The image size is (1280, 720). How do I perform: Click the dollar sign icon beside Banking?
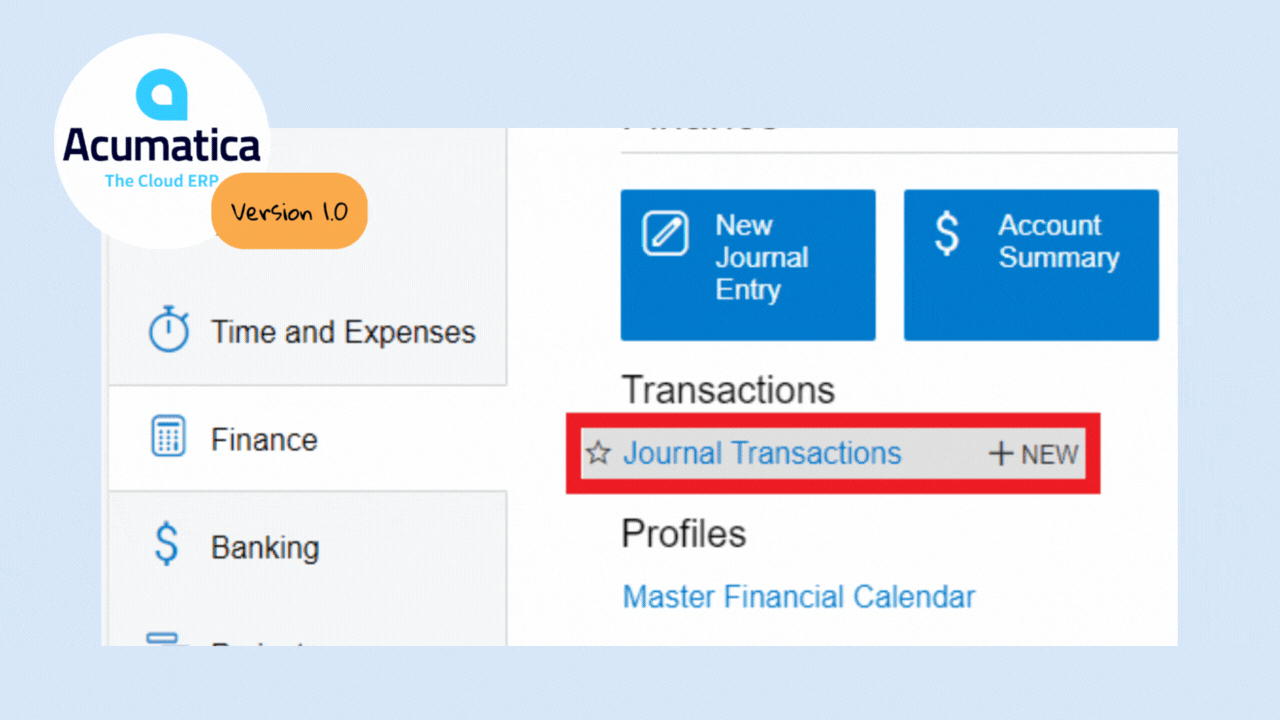(x=167, y=545)
